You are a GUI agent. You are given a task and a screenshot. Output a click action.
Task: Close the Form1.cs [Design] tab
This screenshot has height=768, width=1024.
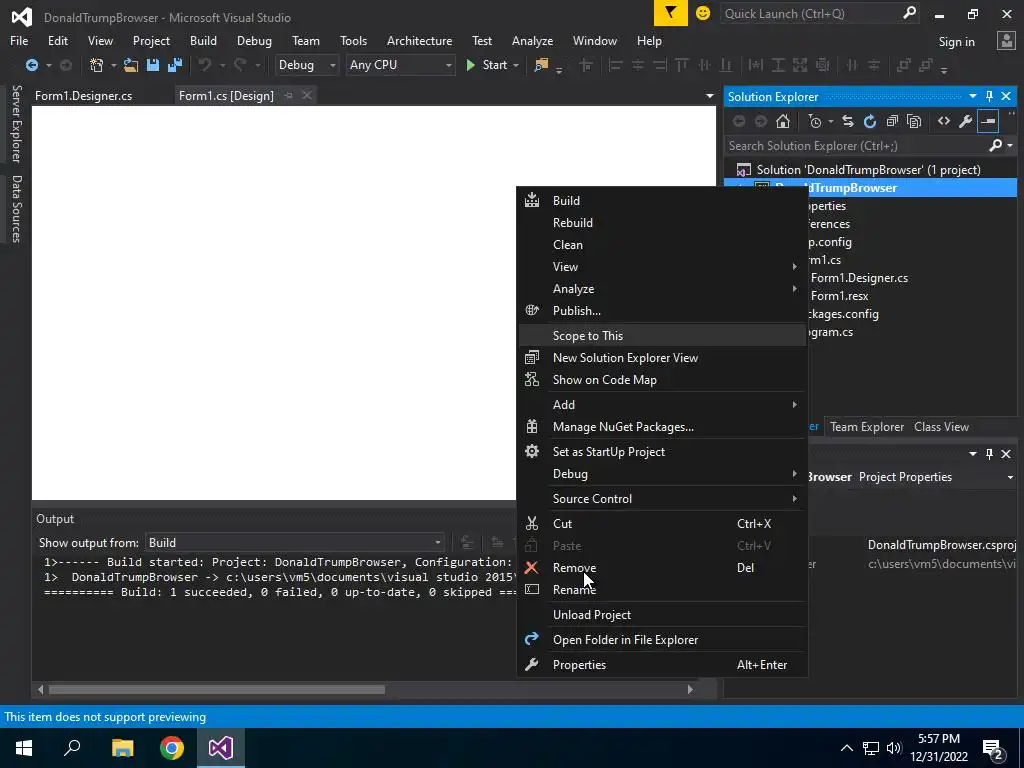pos(306,96)
